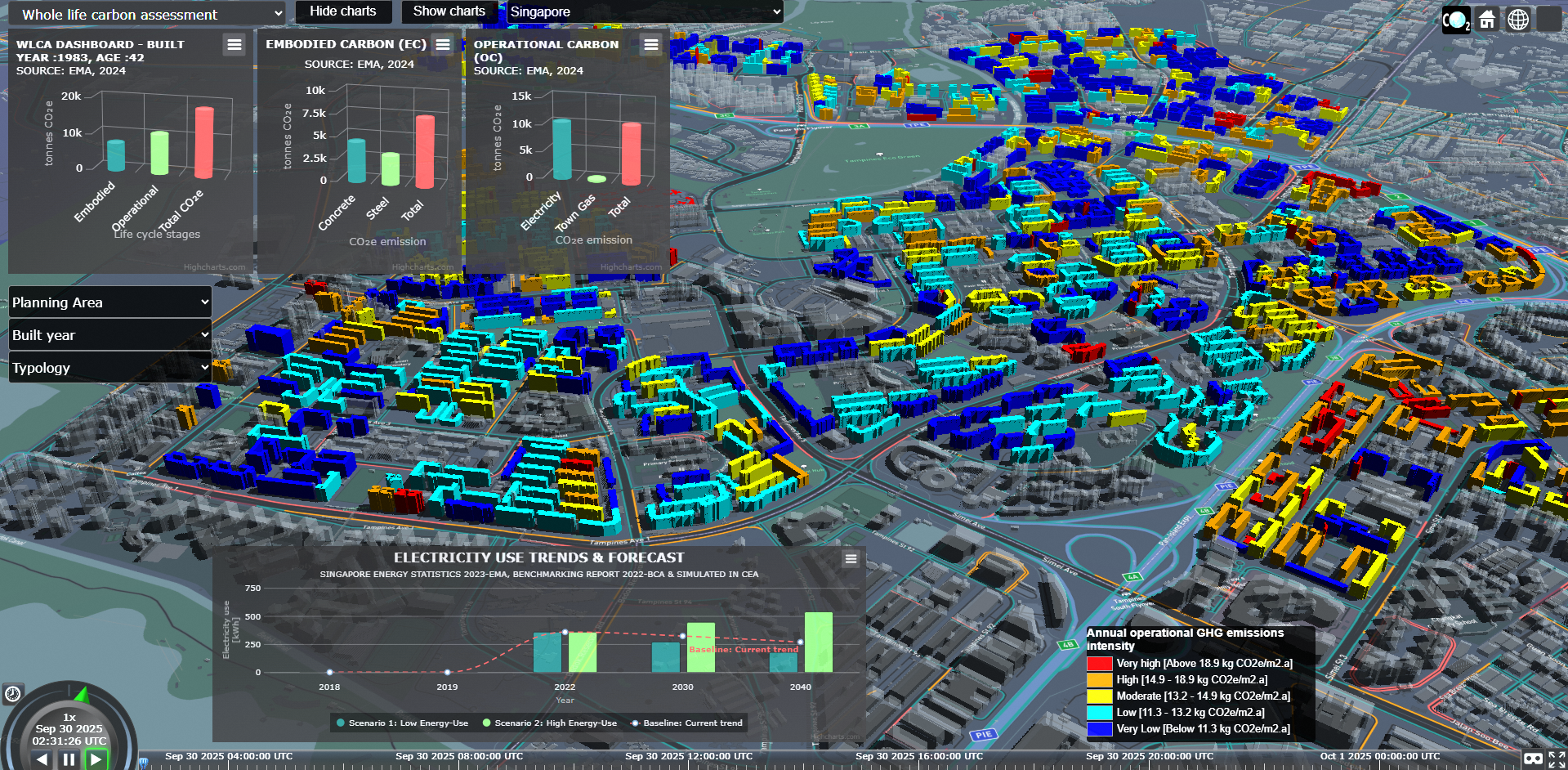Image resolution: width=1568 pixels, height=770 pixels.
Task: Click the 2022 Scenario 1 teal bar
Action: (547, 652)
